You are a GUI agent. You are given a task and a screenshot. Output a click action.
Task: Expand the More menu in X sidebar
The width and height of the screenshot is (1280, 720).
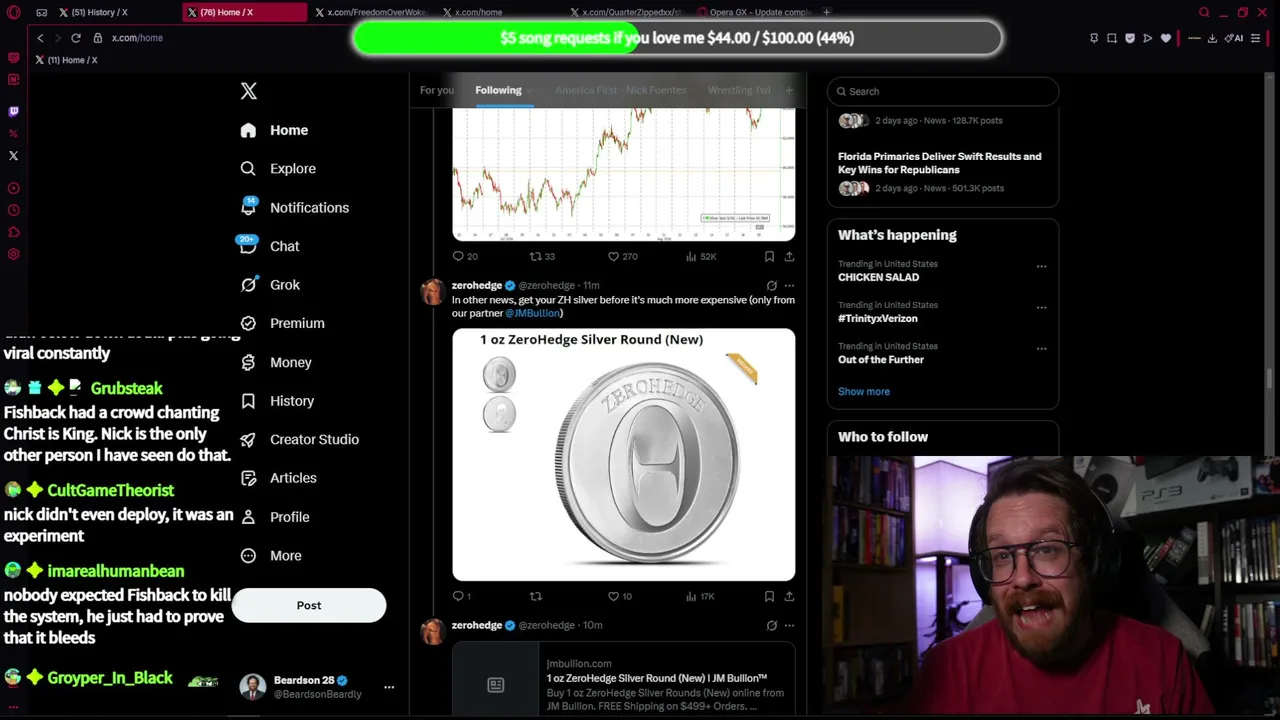pyautogui.click(x=271, y=556)
